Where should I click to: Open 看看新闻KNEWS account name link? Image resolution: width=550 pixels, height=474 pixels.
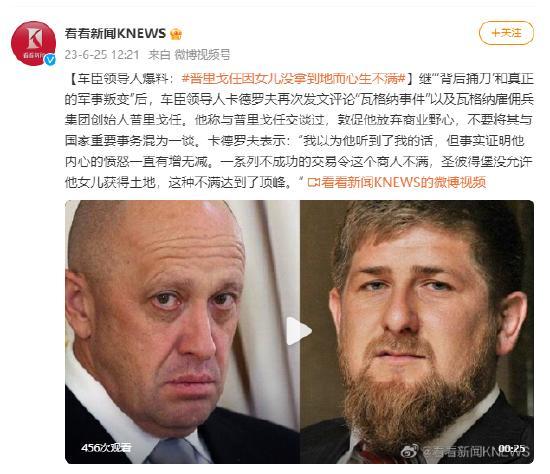tap(115, 34)
